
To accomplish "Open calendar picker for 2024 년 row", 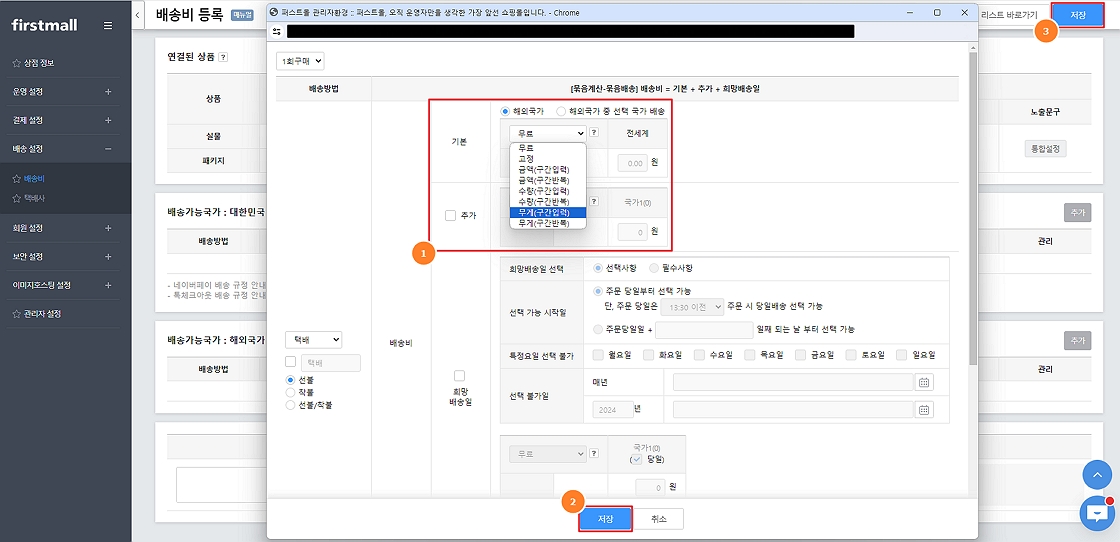I will pyautogui.click(x=924, y=409).
